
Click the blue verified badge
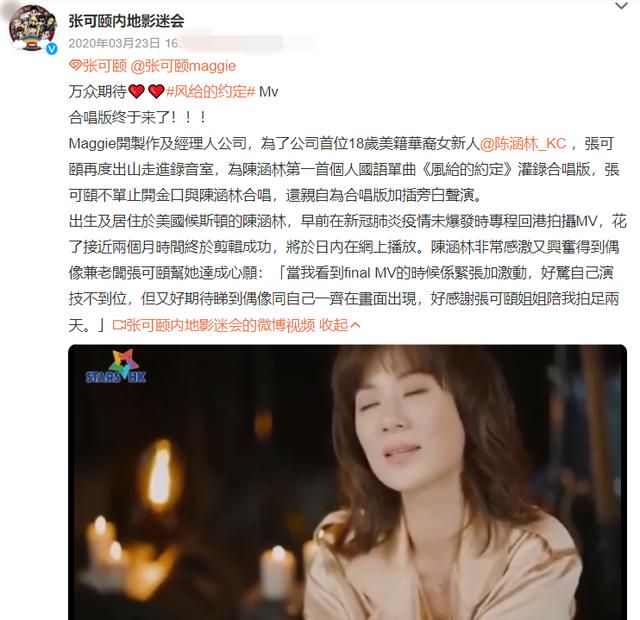tap(51, 49)
